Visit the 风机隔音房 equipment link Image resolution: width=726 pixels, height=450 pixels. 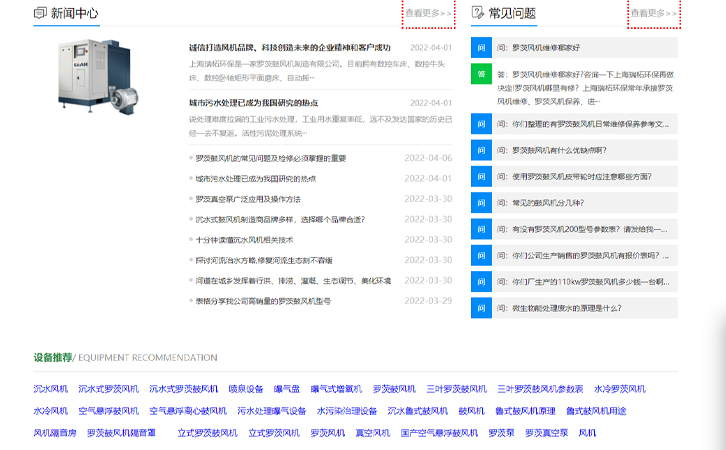(x=55, y=433)
